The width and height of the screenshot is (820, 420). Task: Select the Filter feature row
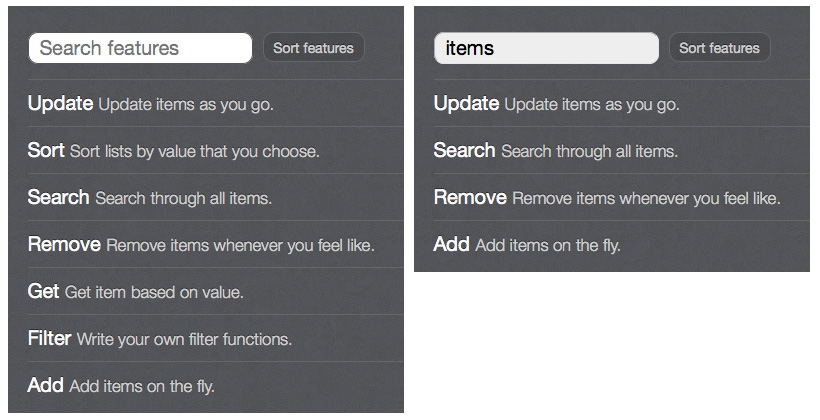point(215,338)
